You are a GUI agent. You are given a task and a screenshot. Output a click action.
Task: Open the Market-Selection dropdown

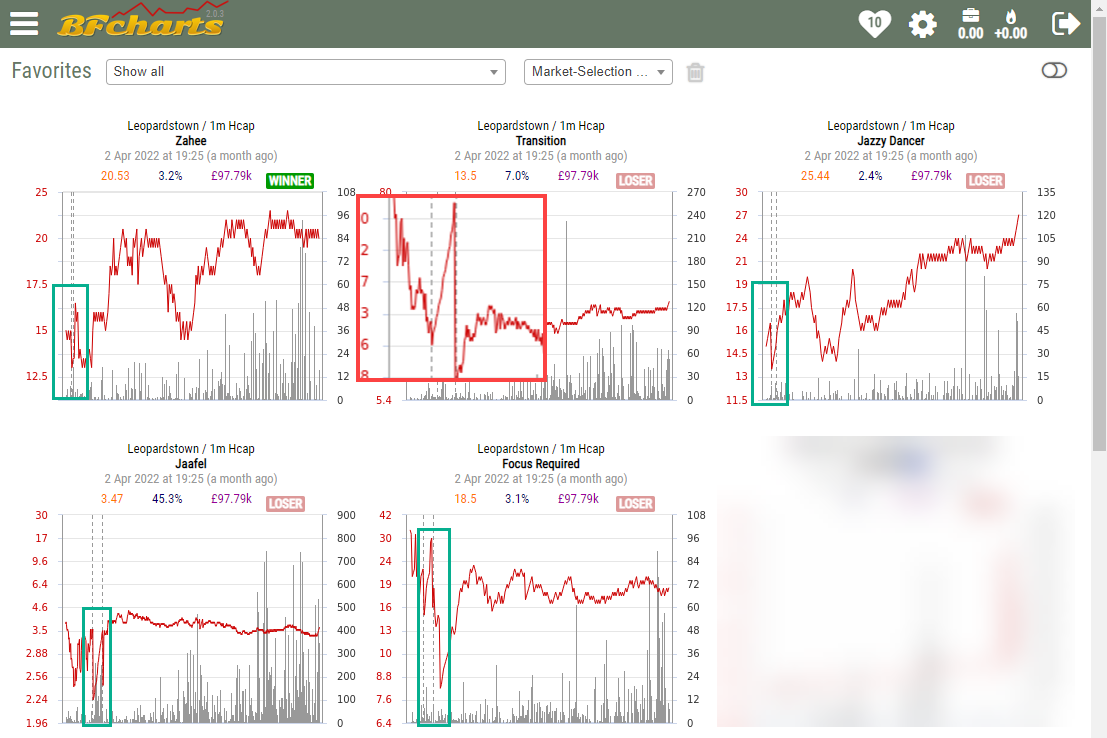[x=598, y=72]
